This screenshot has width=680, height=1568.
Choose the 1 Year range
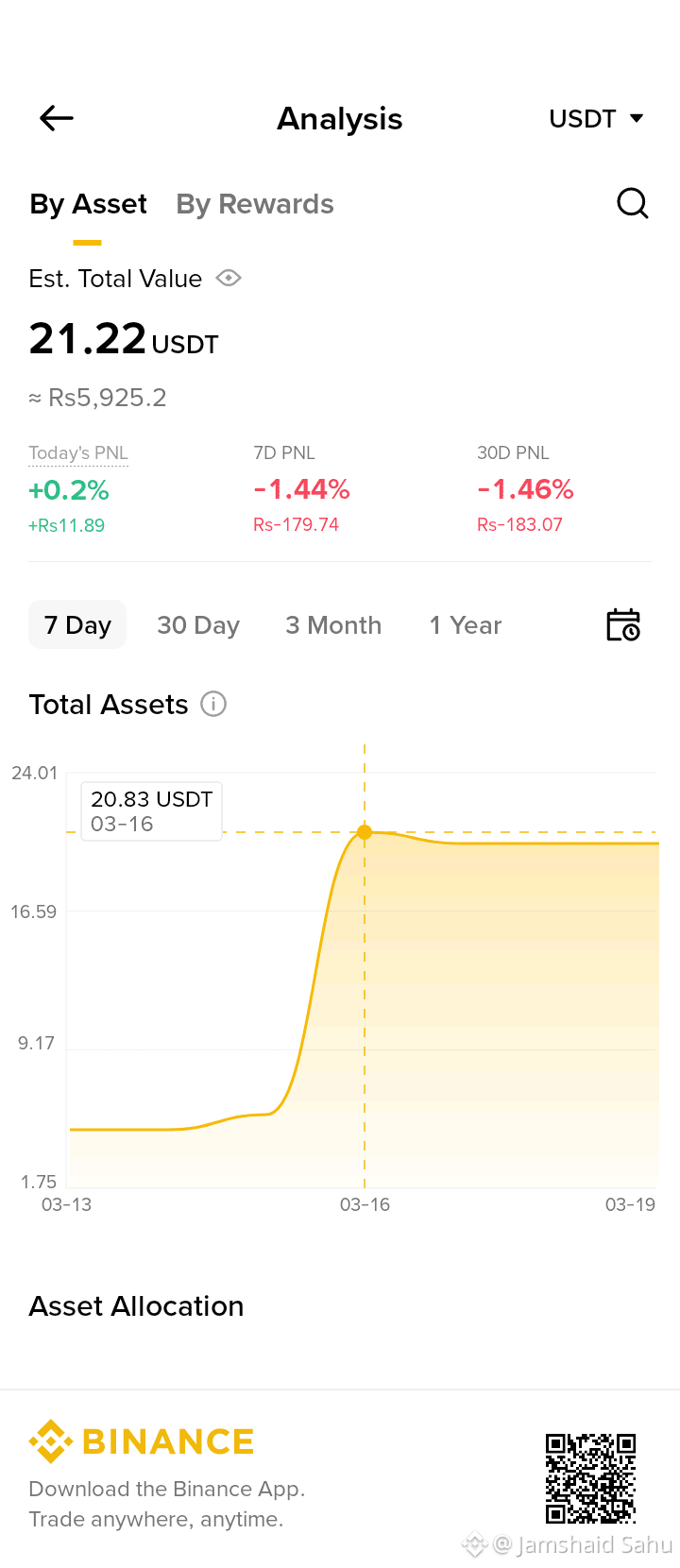coord(465,625)
